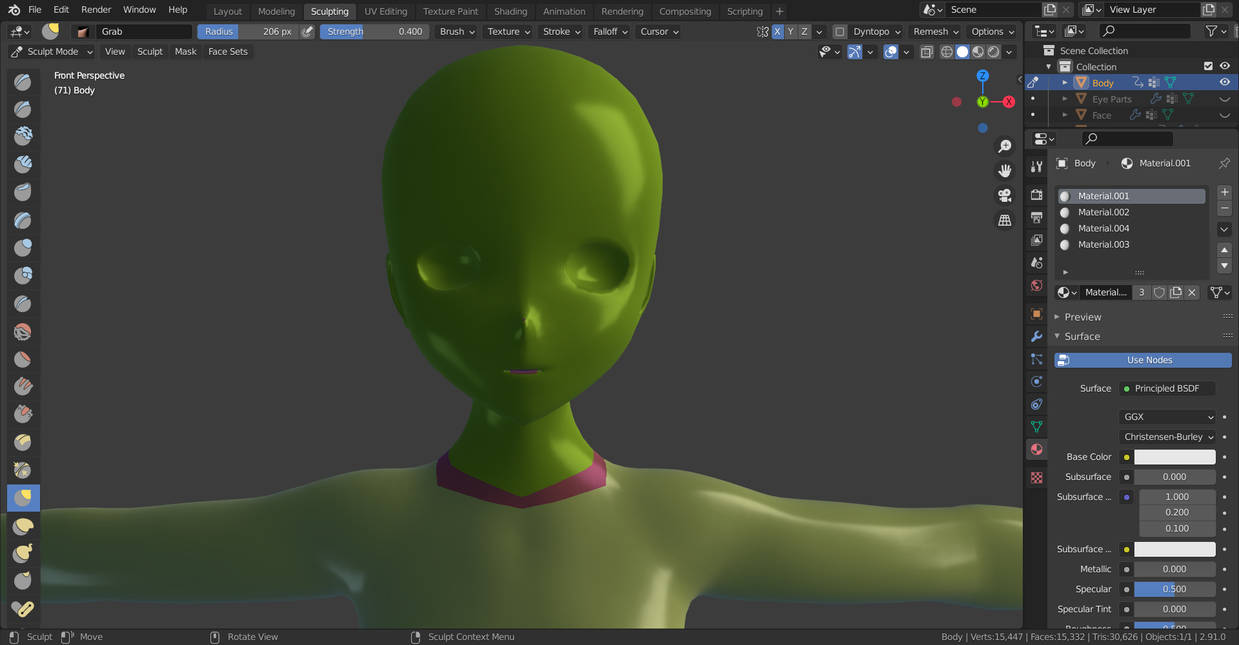Click the zoom view magnifier gizmo
1239x645 pixels.
point(1005,147)
